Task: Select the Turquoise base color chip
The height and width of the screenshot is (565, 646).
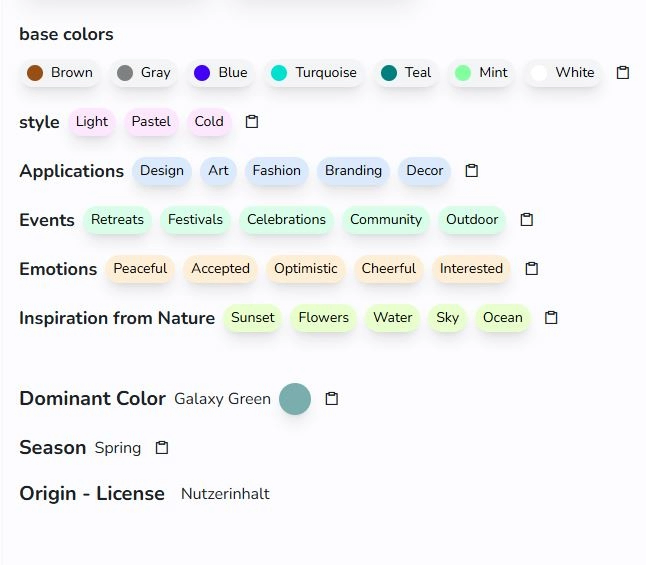Action: (314, 73)
